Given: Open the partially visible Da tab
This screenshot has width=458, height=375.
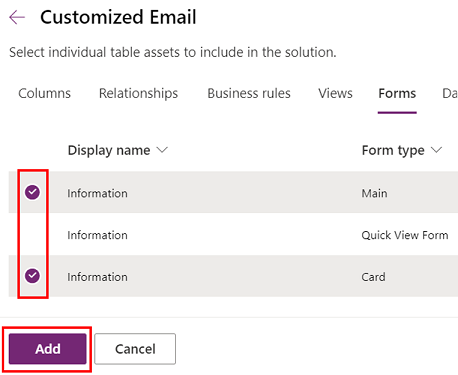Looking at the screenshot, I should coord(450,93).
